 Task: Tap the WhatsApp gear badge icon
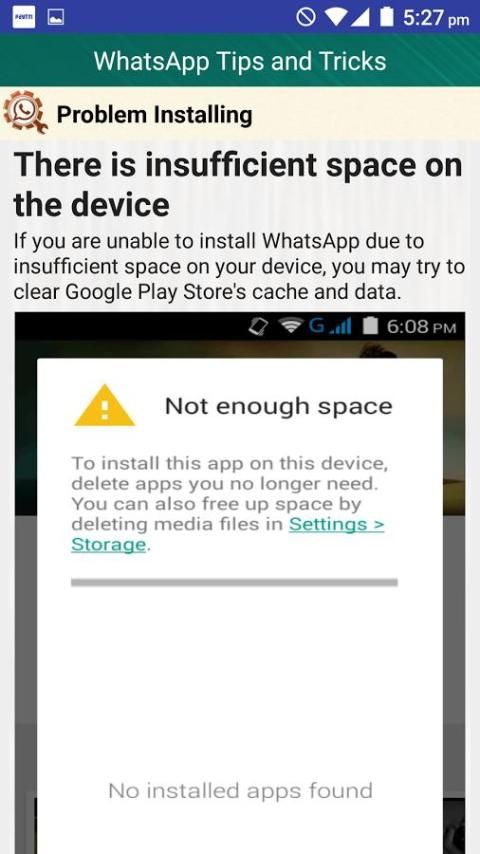click(25, 112)
